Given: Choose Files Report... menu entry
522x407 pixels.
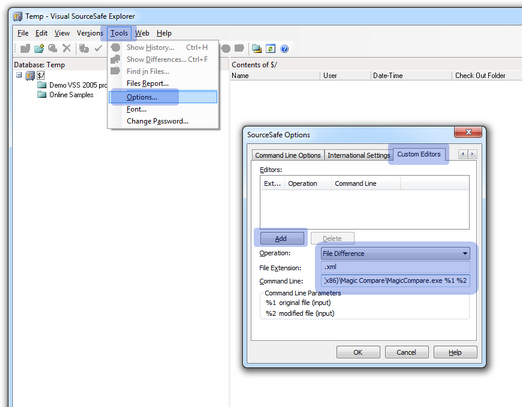Looking at the screenshot, I should [148, 83].
